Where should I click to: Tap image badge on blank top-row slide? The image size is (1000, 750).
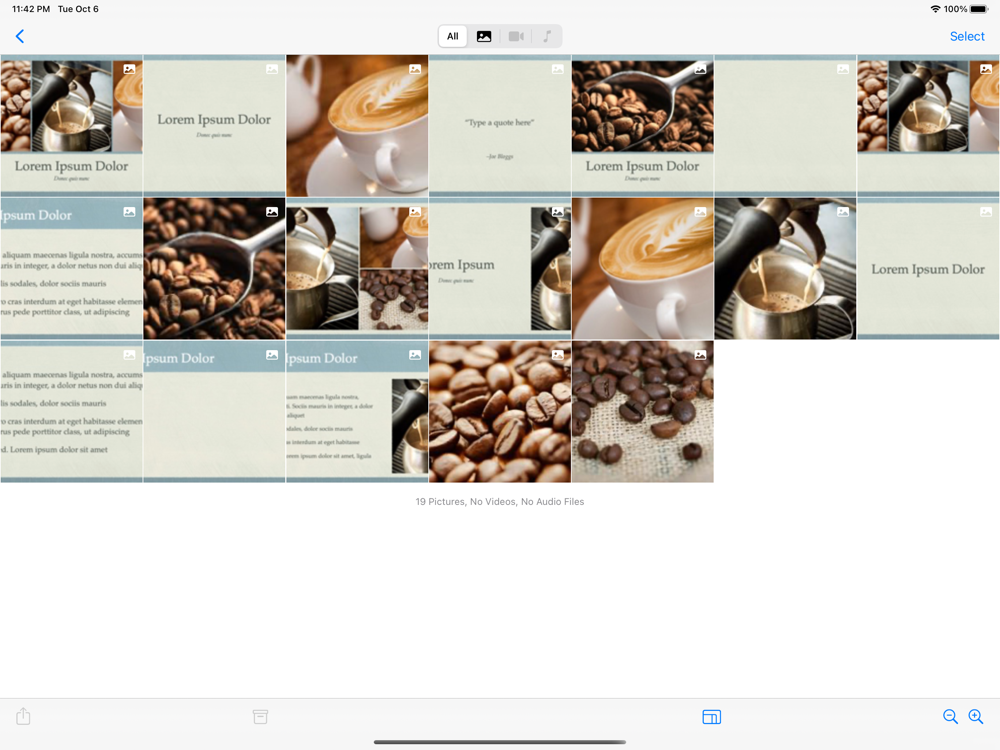843,69
